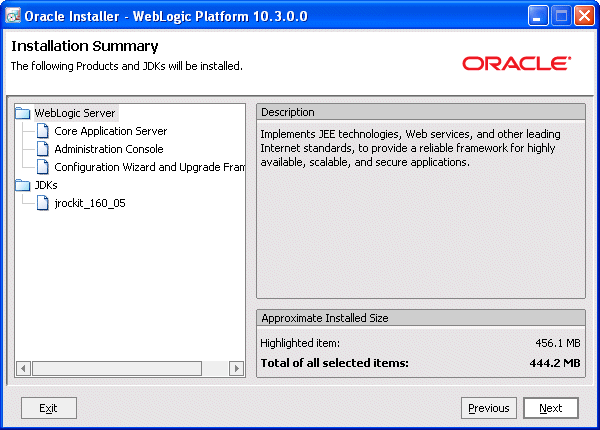600x430 pixels.
Task: Select jrockit_160_05 in the tree
Action: 90,203
